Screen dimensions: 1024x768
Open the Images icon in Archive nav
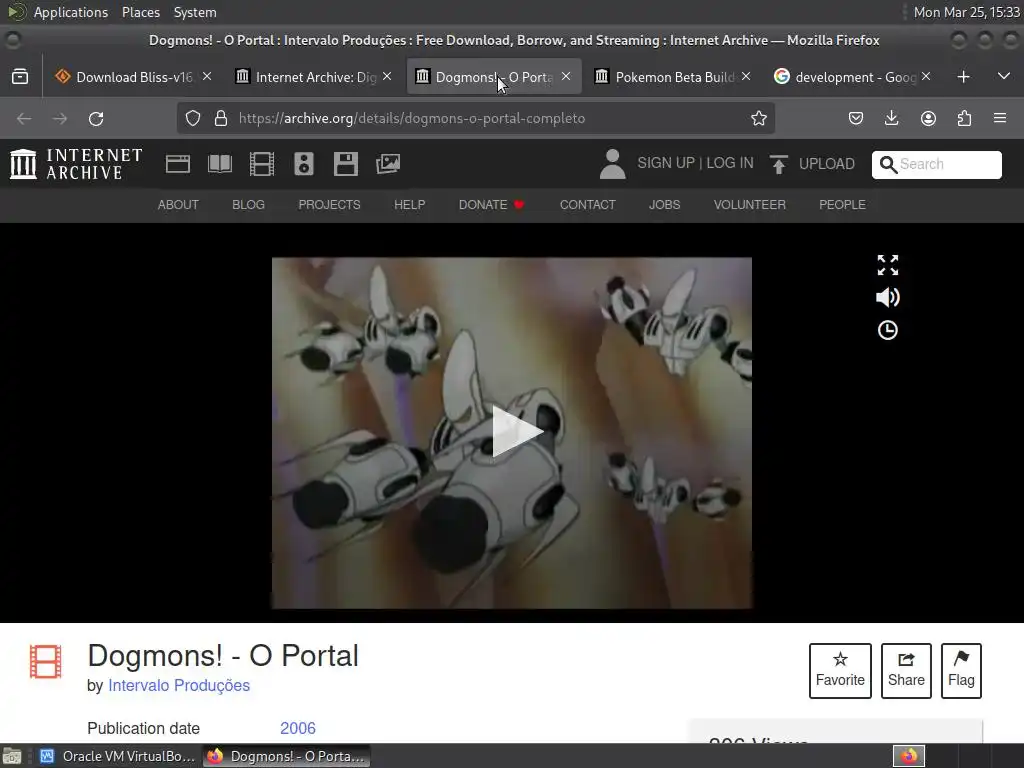pos(388,163)
